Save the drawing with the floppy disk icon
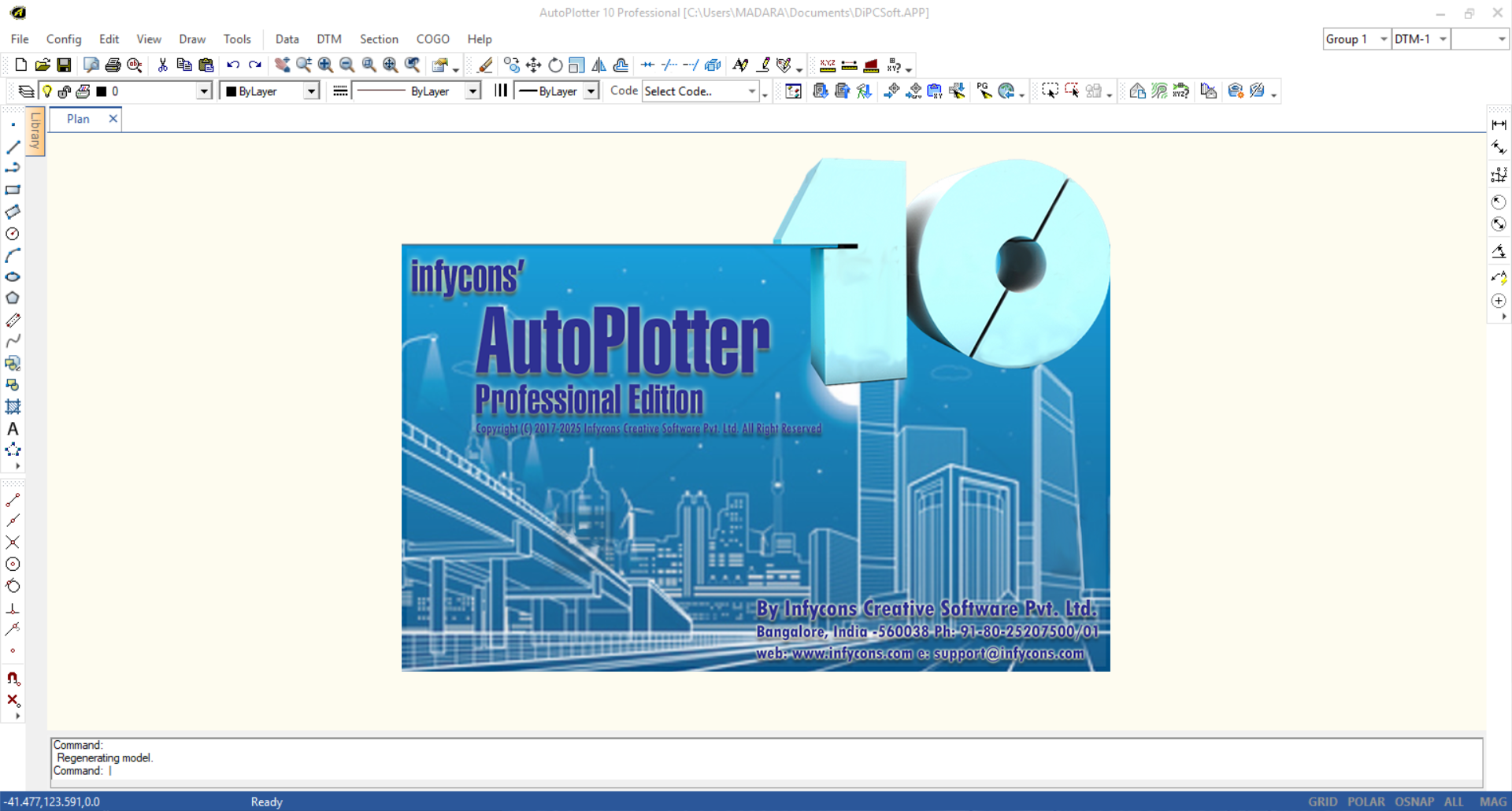Viewport: 1512px width, 811px height. 65,65
